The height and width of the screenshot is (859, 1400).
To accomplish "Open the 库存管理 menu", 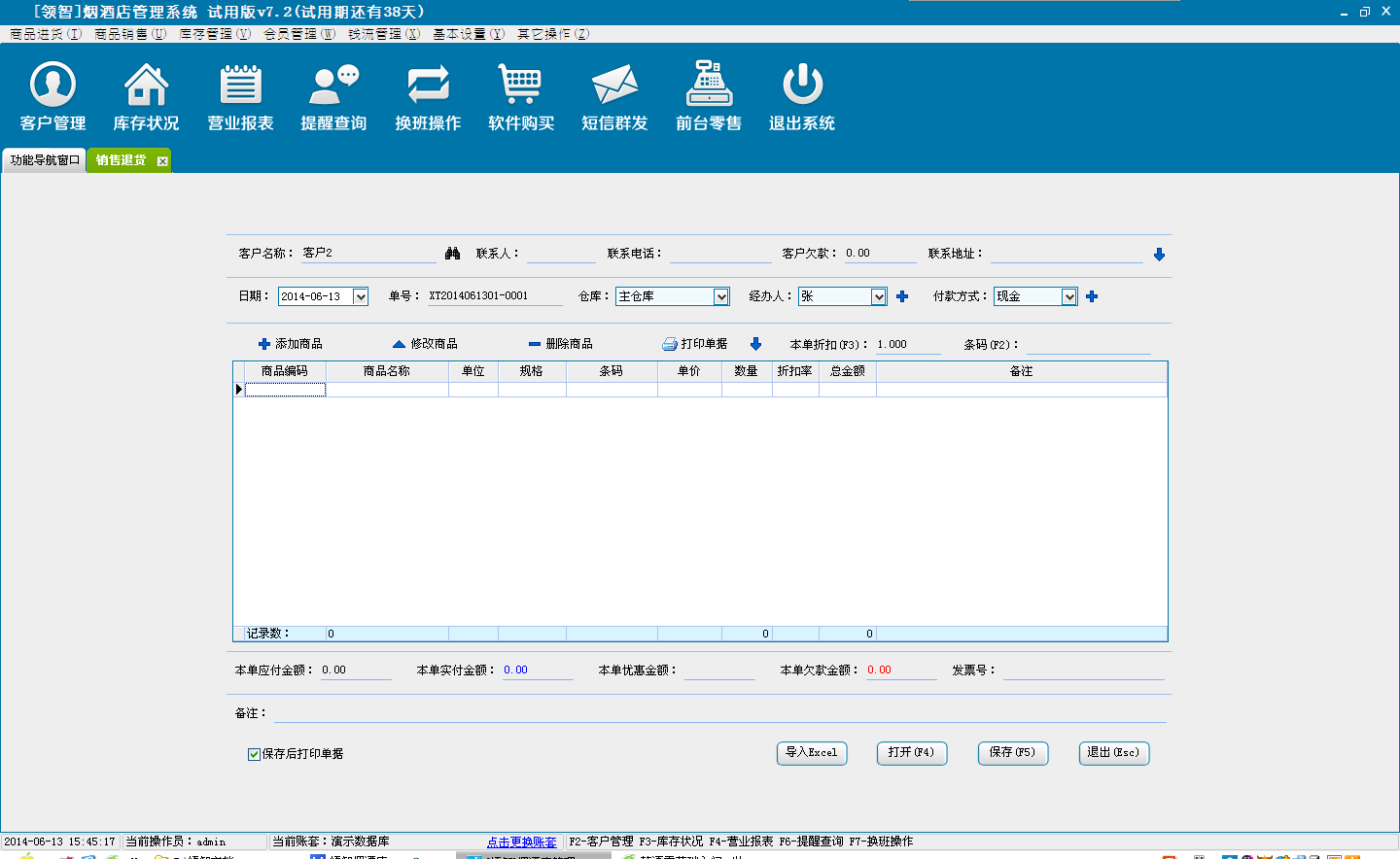I will coord(214,34).
